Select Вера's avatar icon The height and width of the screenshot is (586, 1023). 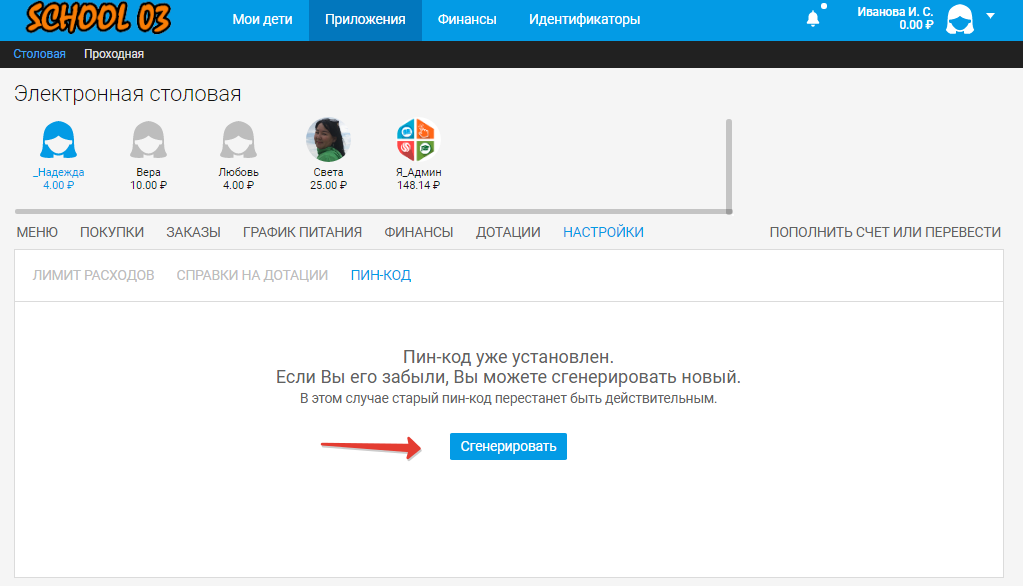coord(148,140)
